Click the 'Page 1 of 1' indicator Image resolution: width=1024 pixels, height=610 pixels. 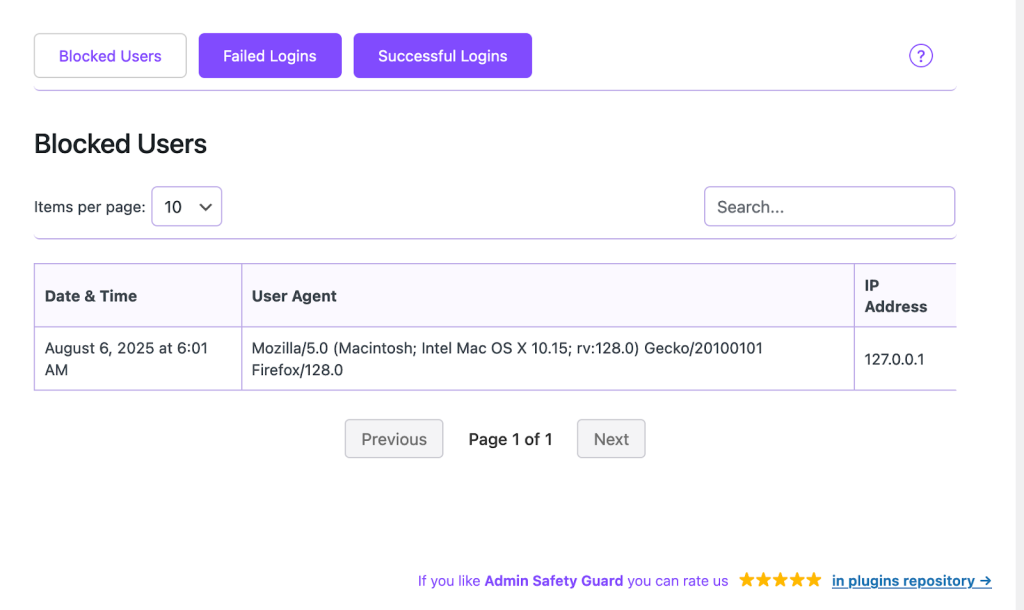click(x=510, y=439)
